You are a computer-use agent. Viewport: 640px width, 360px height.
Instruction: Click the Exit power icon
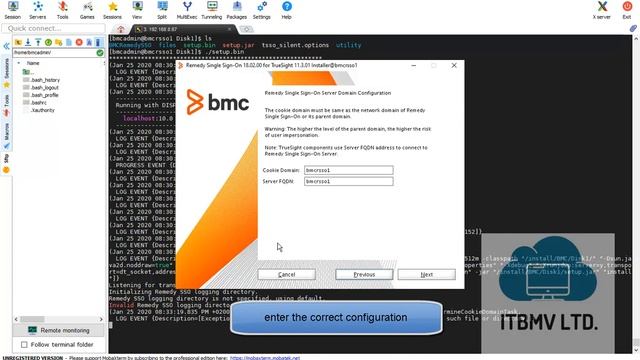tap(627, 10)
